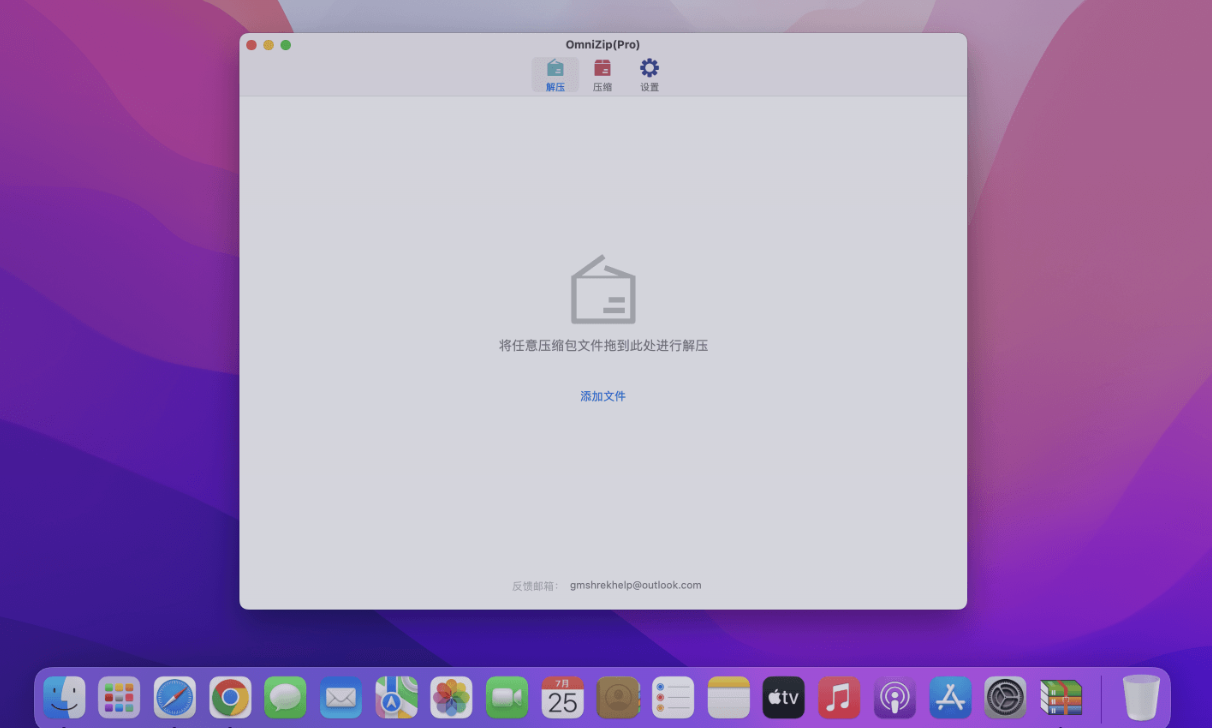Open the Calendar showing 7月25

point(562,697)
